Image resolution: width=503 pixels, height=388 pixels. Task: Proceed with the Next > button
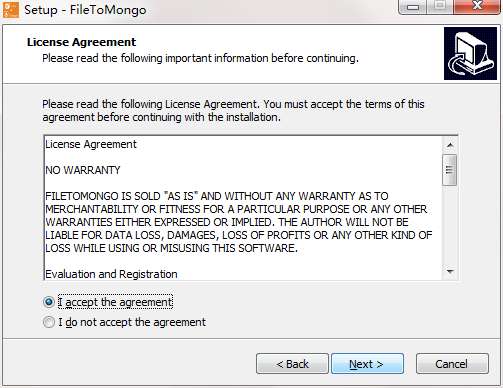point(367,364)
